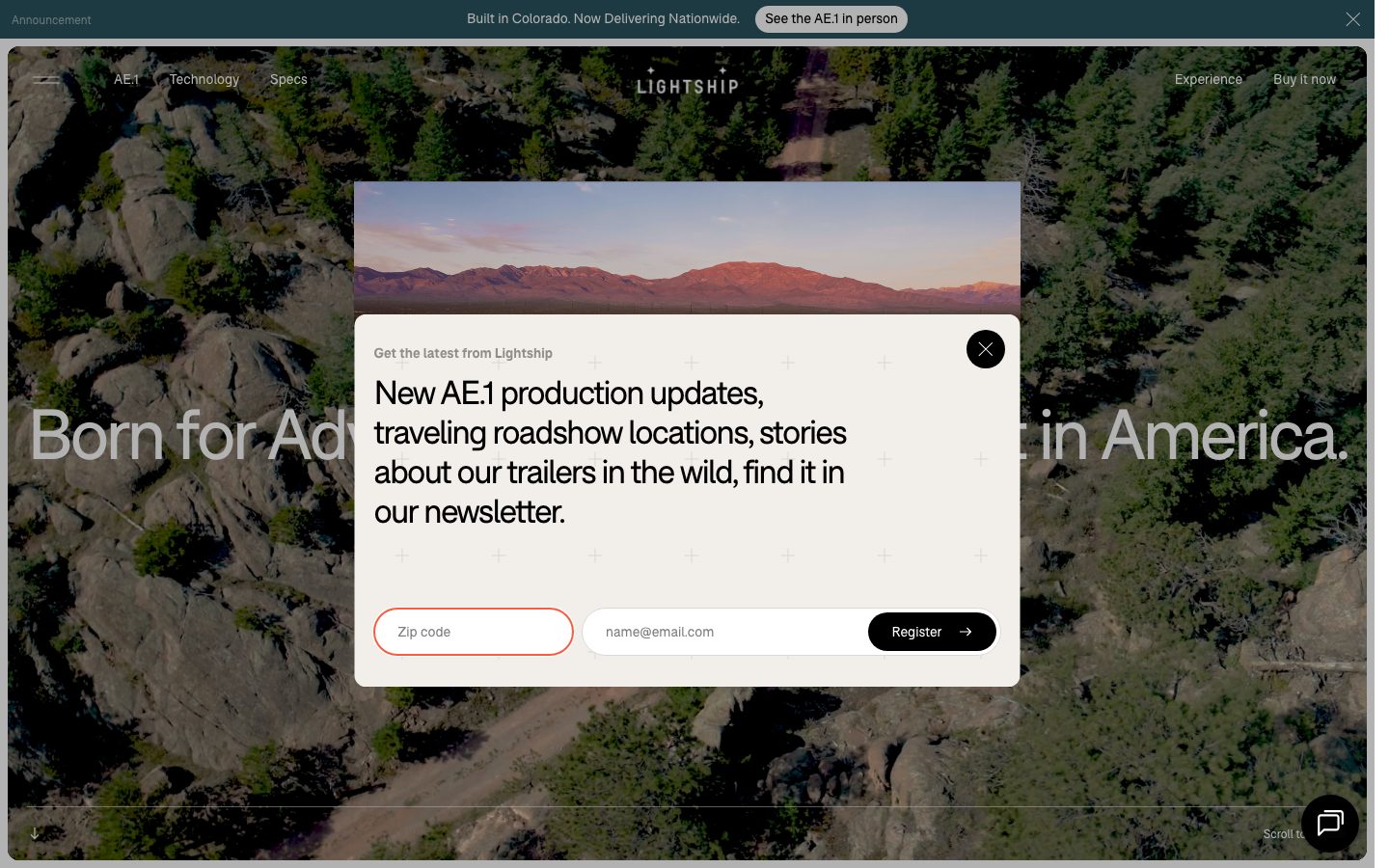Open the Technology nav link
1389x868 pixels.
pyautogui.click(x=204, y=79)
